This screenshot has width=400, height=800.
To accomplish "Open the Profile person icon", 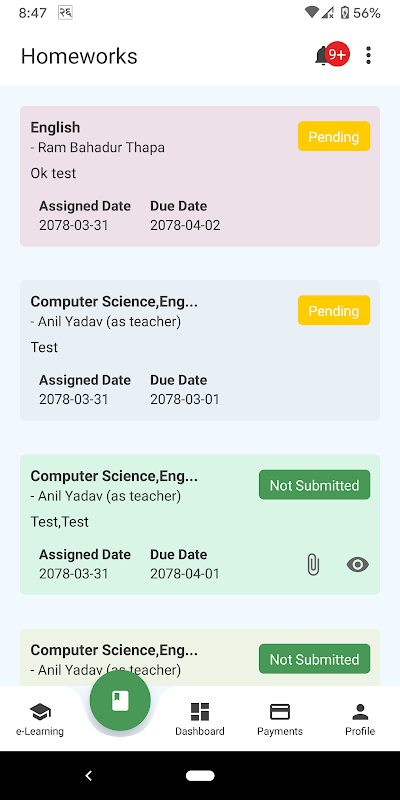I will (x=360, y=711).
